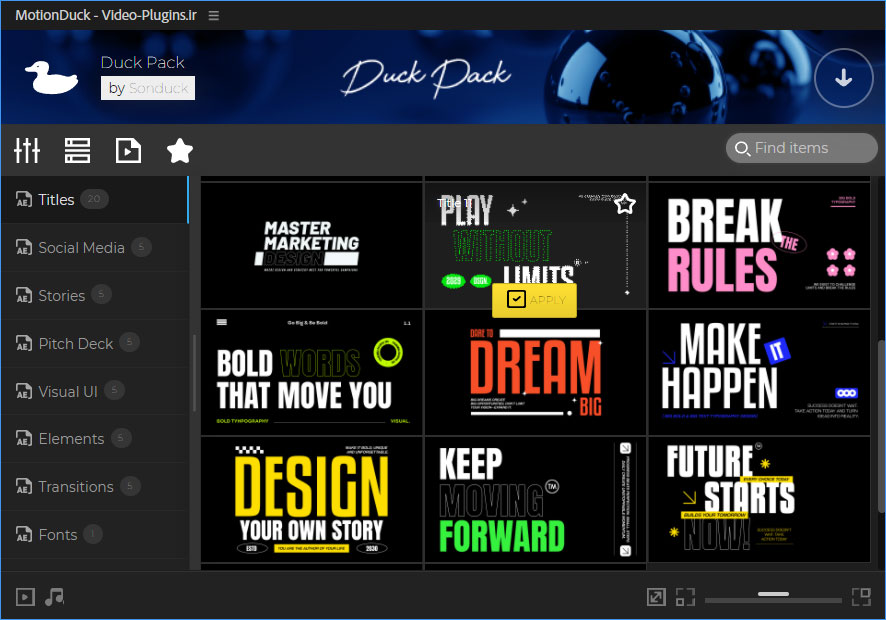Adjust the thumbnail size slider
This screenshot has width=886, height=620.
click(773, 597)
